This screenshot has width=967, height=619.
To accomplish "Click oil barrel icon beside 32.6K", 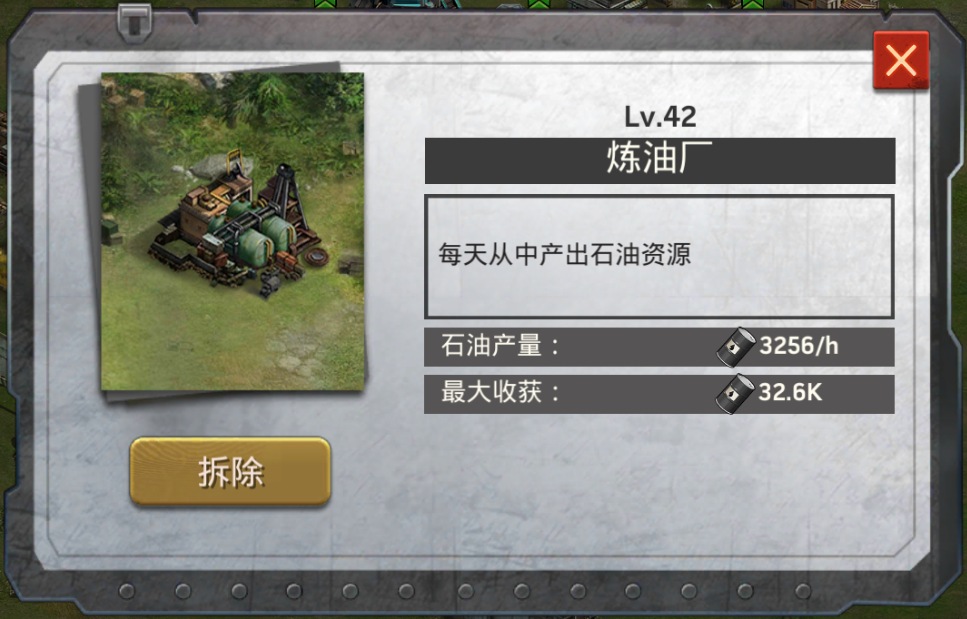I will pos(735,393).
